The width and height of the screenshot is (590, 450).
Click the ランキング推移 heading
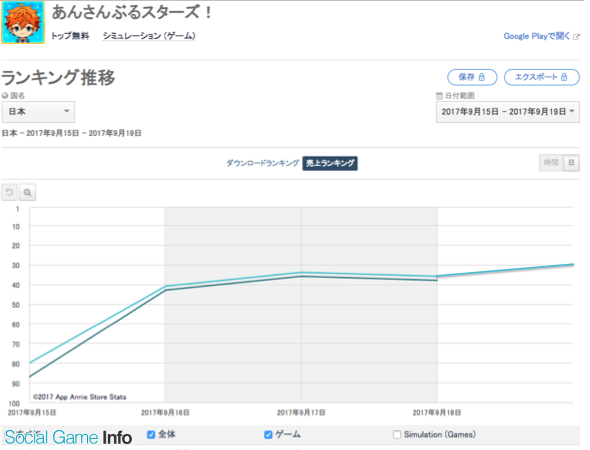coord(58,78)
